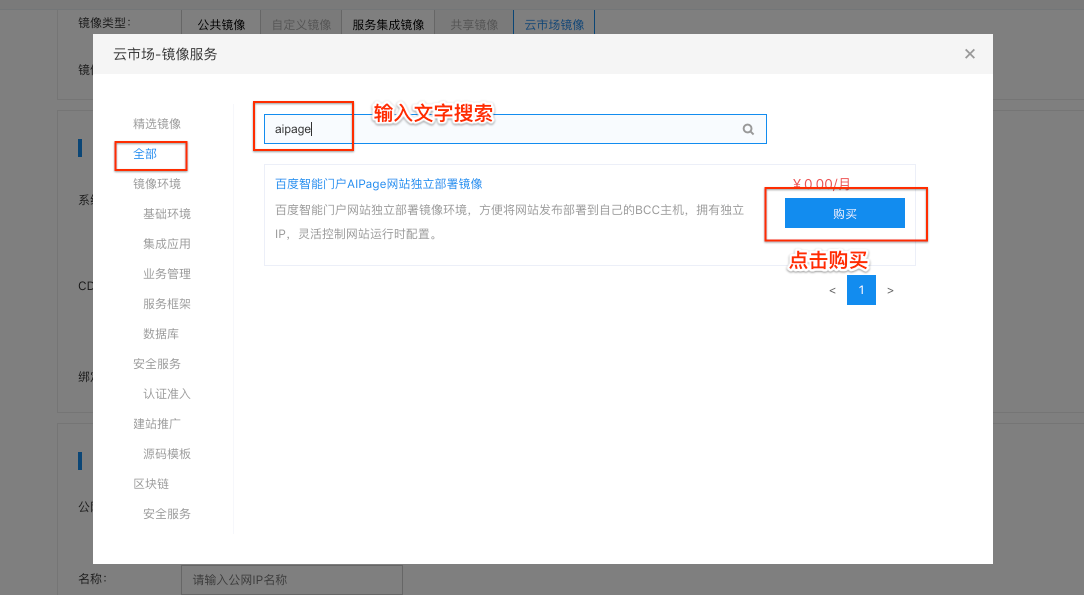Select page 1 in pagination
Image resolution: width=1084 pixels, height=595 pixels.
click(861, 290)
